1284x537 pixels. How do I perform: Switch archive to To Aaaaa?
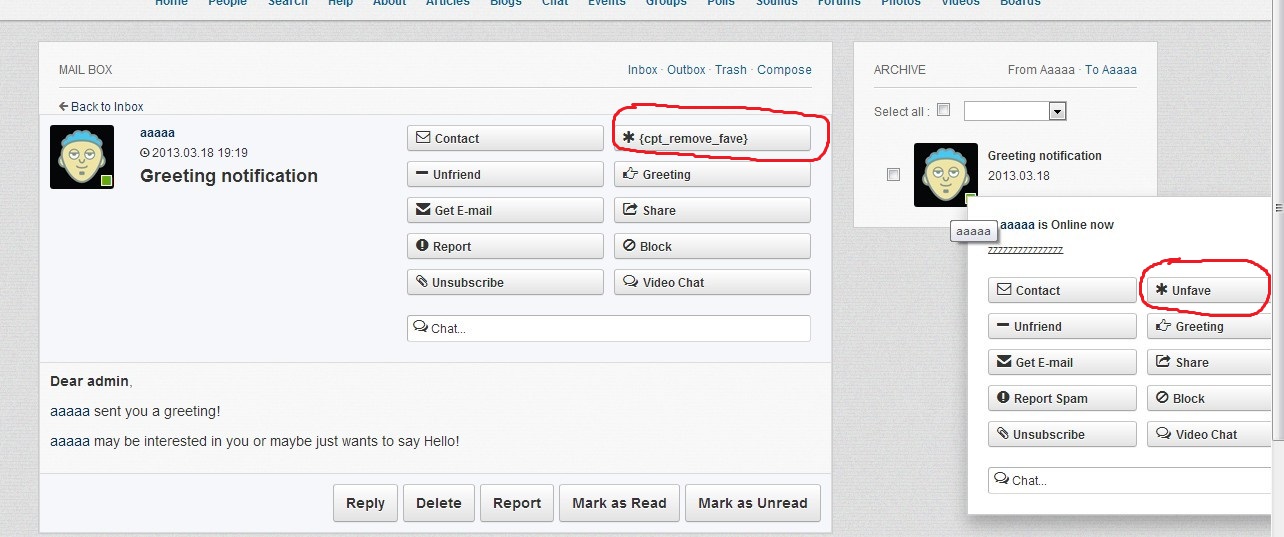click(1111, 70)
